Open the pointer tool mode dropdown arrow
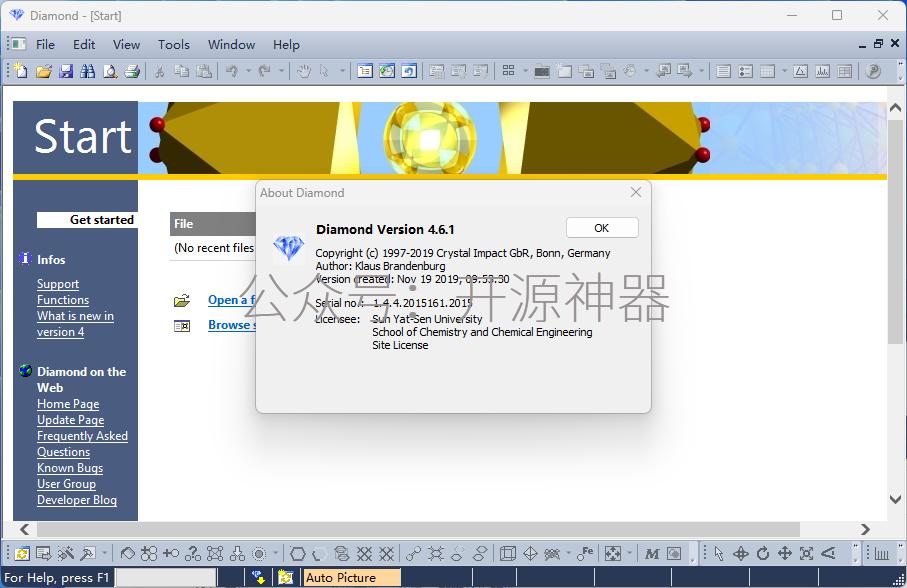Screen dimensions: 907x588 coord(342,71)
